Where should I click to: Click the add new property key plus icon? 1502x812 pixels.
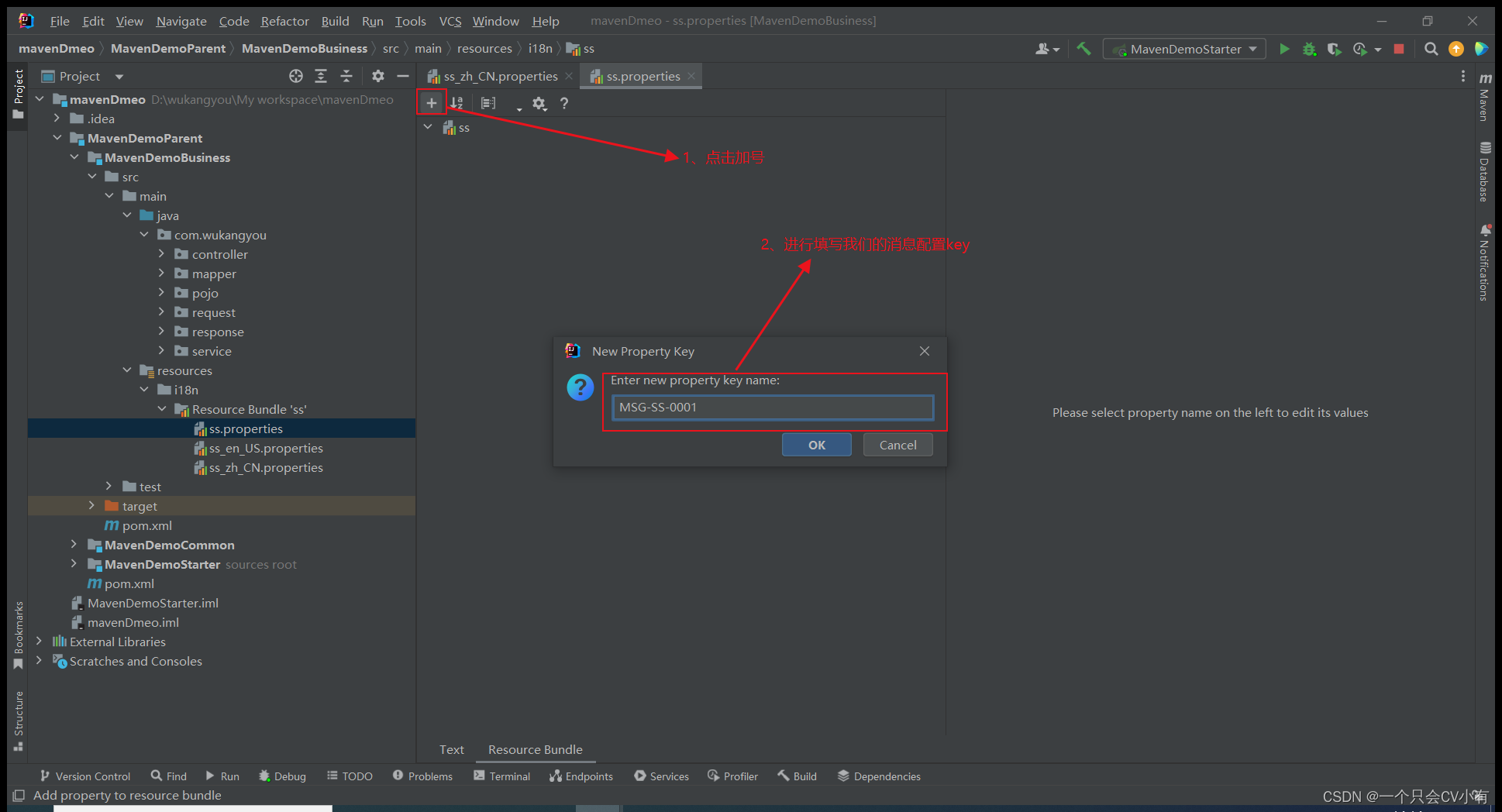[431, 101]
